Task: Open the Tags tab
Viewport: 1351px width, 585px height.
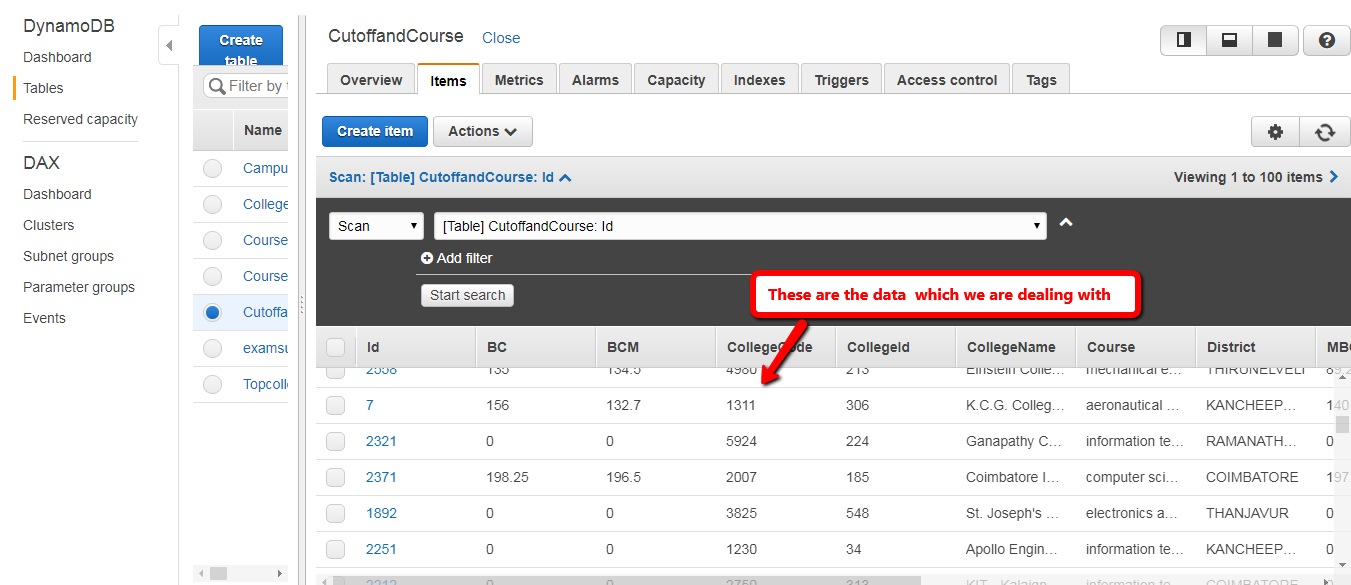Action: point(1041,80)
